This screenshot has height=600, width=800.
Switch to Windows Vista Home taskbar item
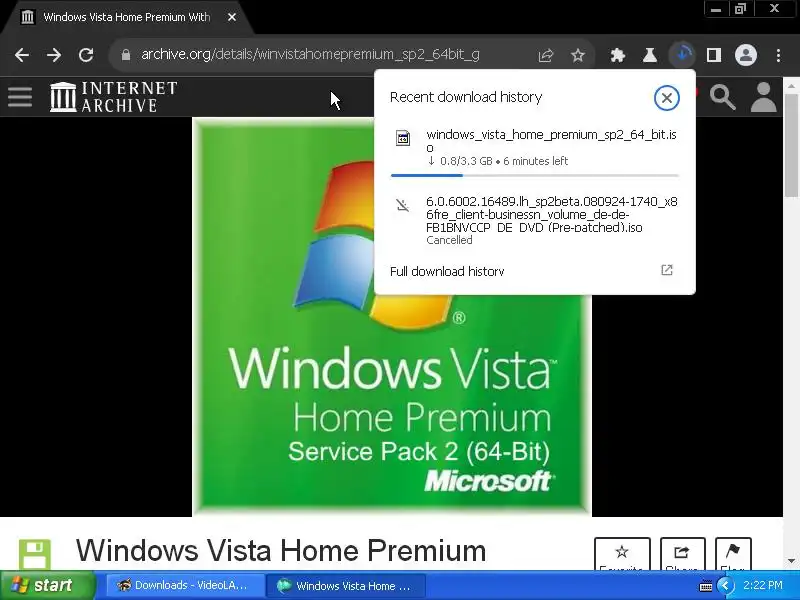(345, 586)
